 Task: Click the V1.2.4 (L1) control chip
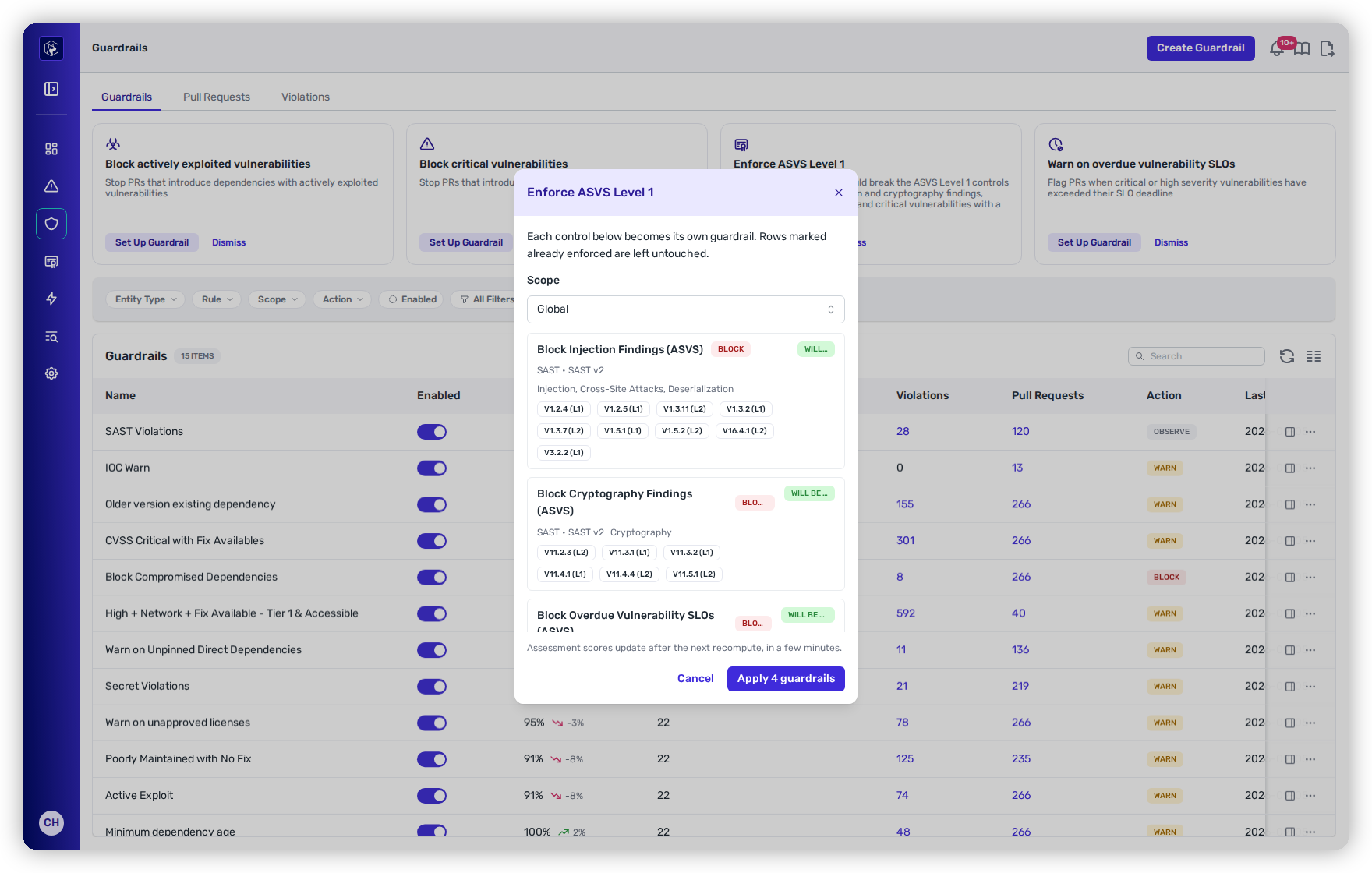click(x=564, y=409)
